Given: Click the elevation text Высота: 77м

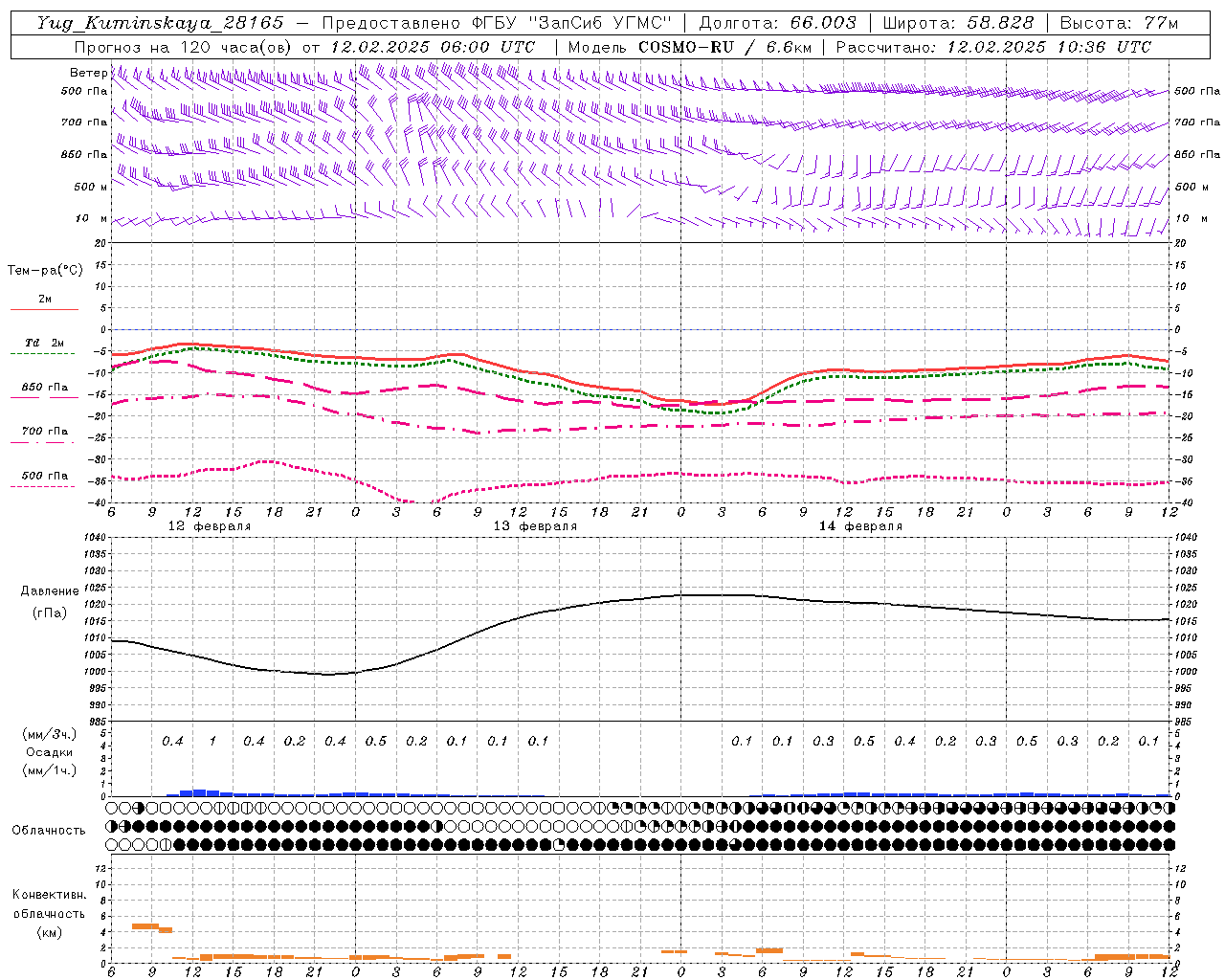Looking at the screenshot, I should pyautogui.click(x=1119, y=23).
